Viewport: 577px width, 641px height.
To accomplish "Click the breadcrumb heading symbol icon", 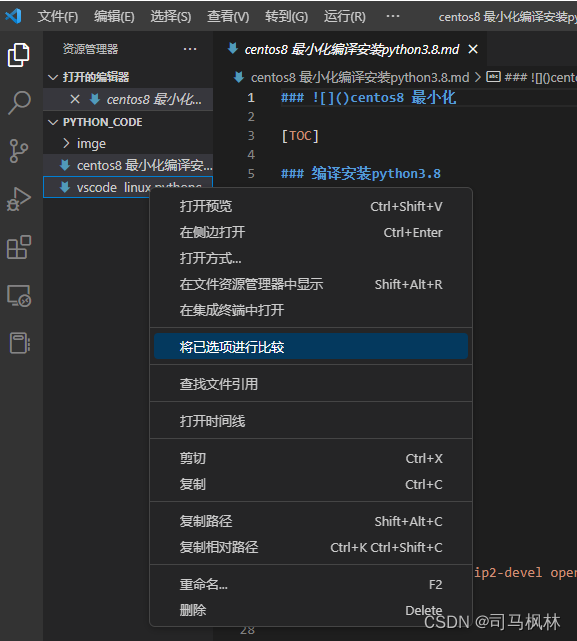I will [493, 76].
